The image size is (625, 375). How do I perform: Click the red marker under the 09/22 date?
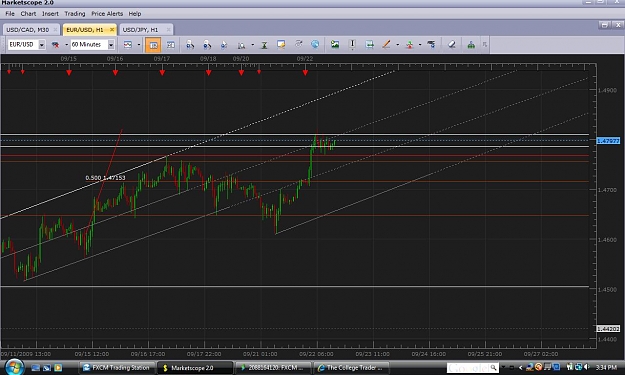(x=305, y=73)
